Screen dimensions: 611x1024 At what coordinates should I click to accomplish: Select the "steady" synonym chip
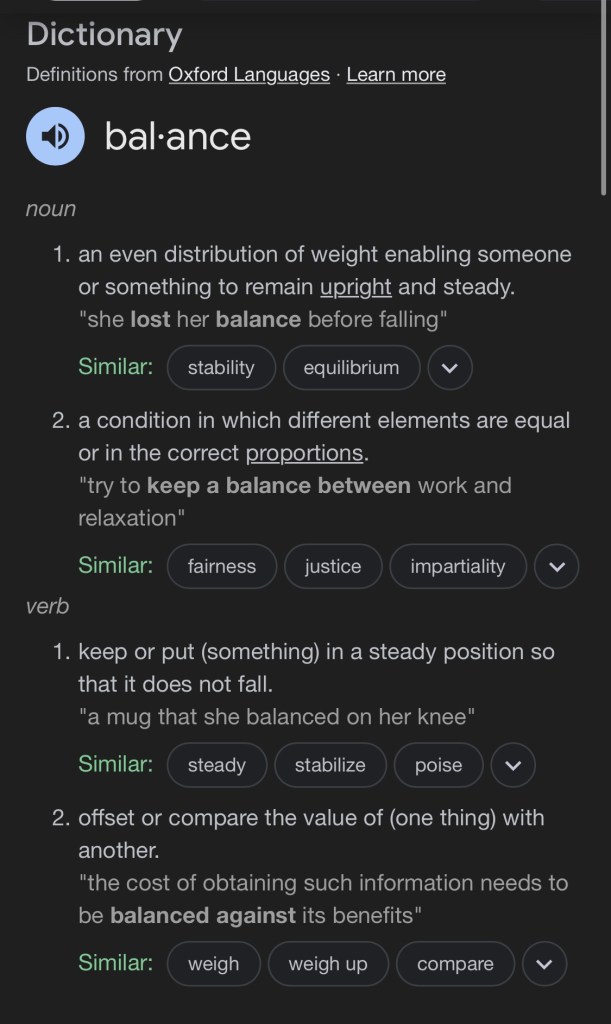pos(217,766)
